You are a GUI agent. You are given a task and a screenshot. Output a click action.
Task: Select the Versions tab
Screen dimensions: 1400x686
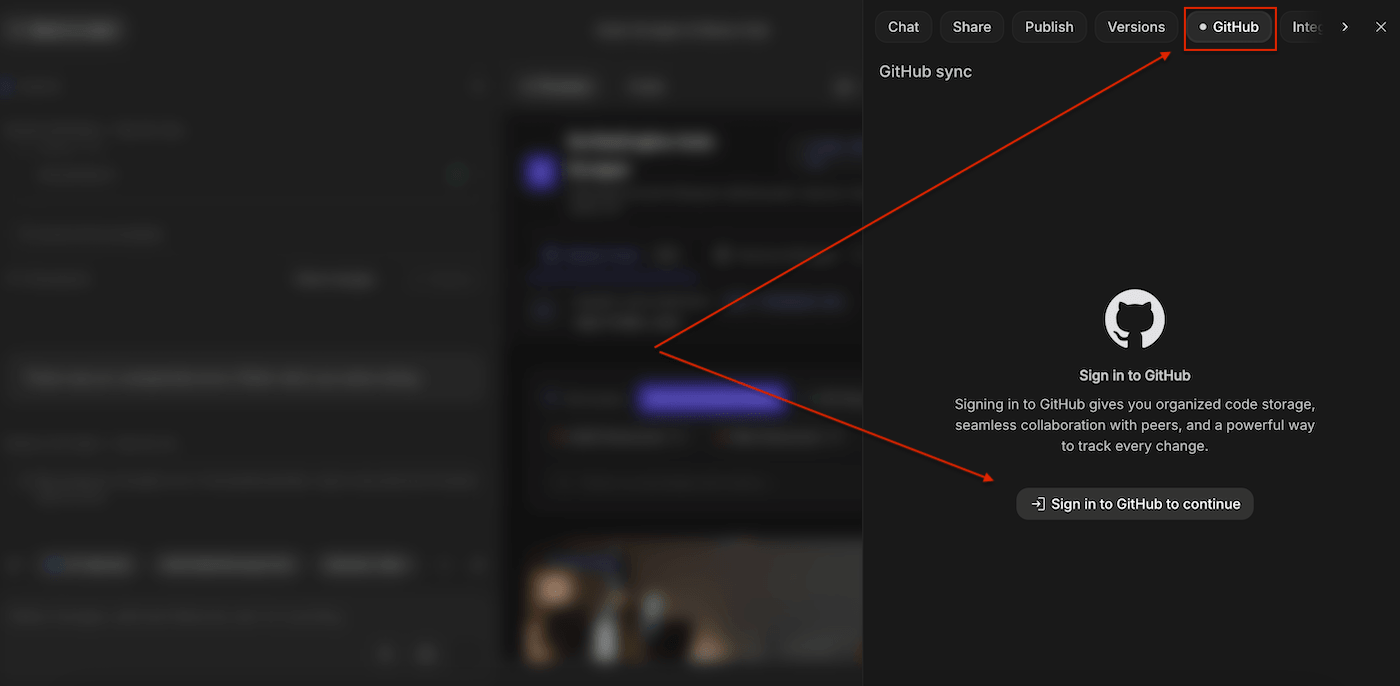click(x=1136, y=27)
